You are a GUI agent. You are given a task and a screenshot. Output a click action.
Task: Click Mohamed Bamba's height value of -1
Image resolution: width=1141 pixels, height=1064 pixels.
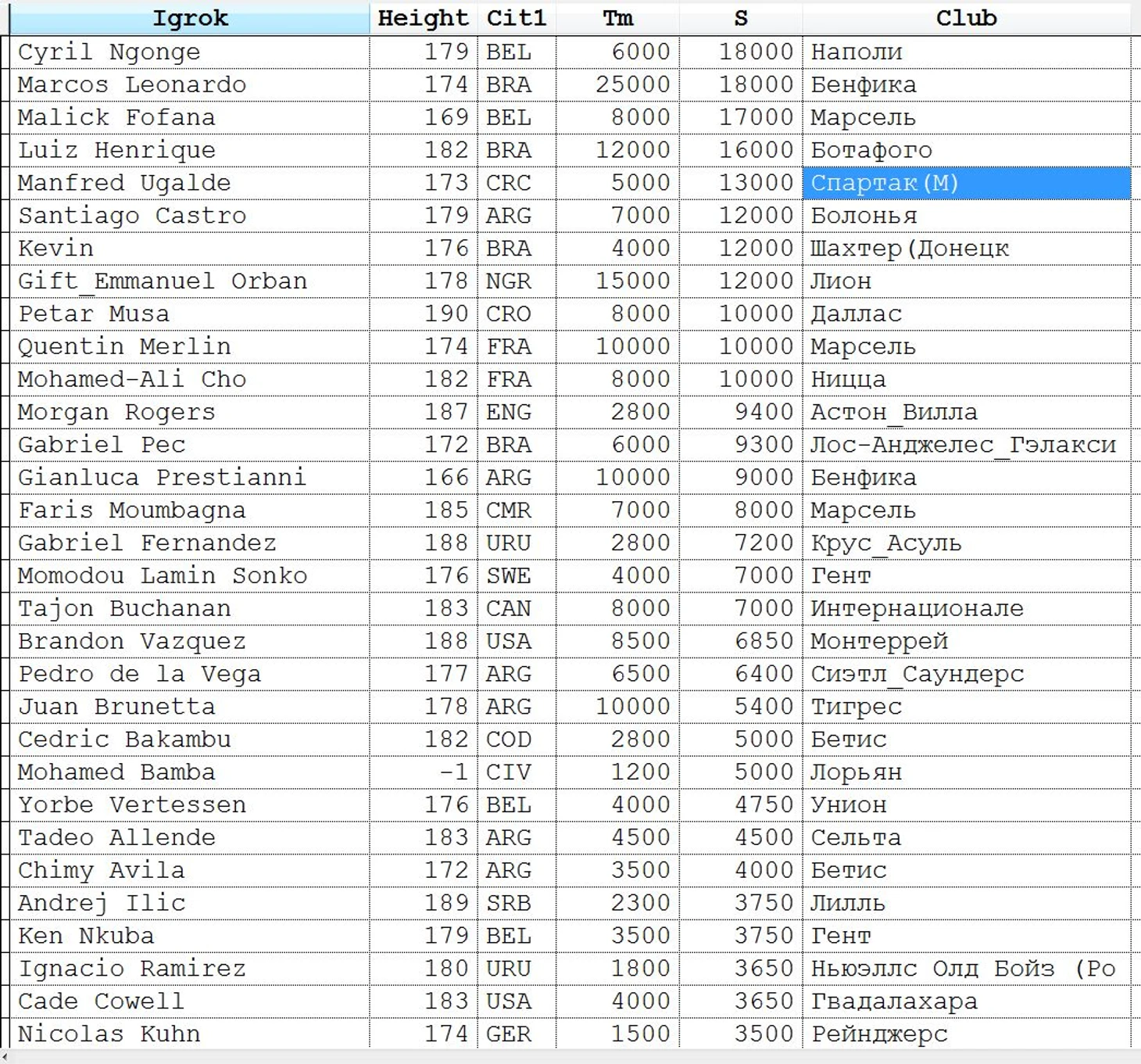453,772
